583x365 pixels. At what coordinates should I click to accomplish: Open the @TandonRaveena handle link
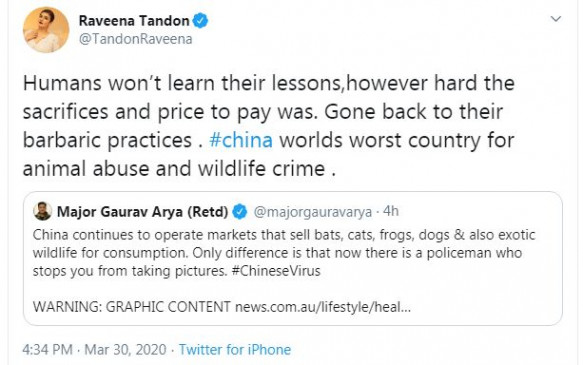coord(136,39)
